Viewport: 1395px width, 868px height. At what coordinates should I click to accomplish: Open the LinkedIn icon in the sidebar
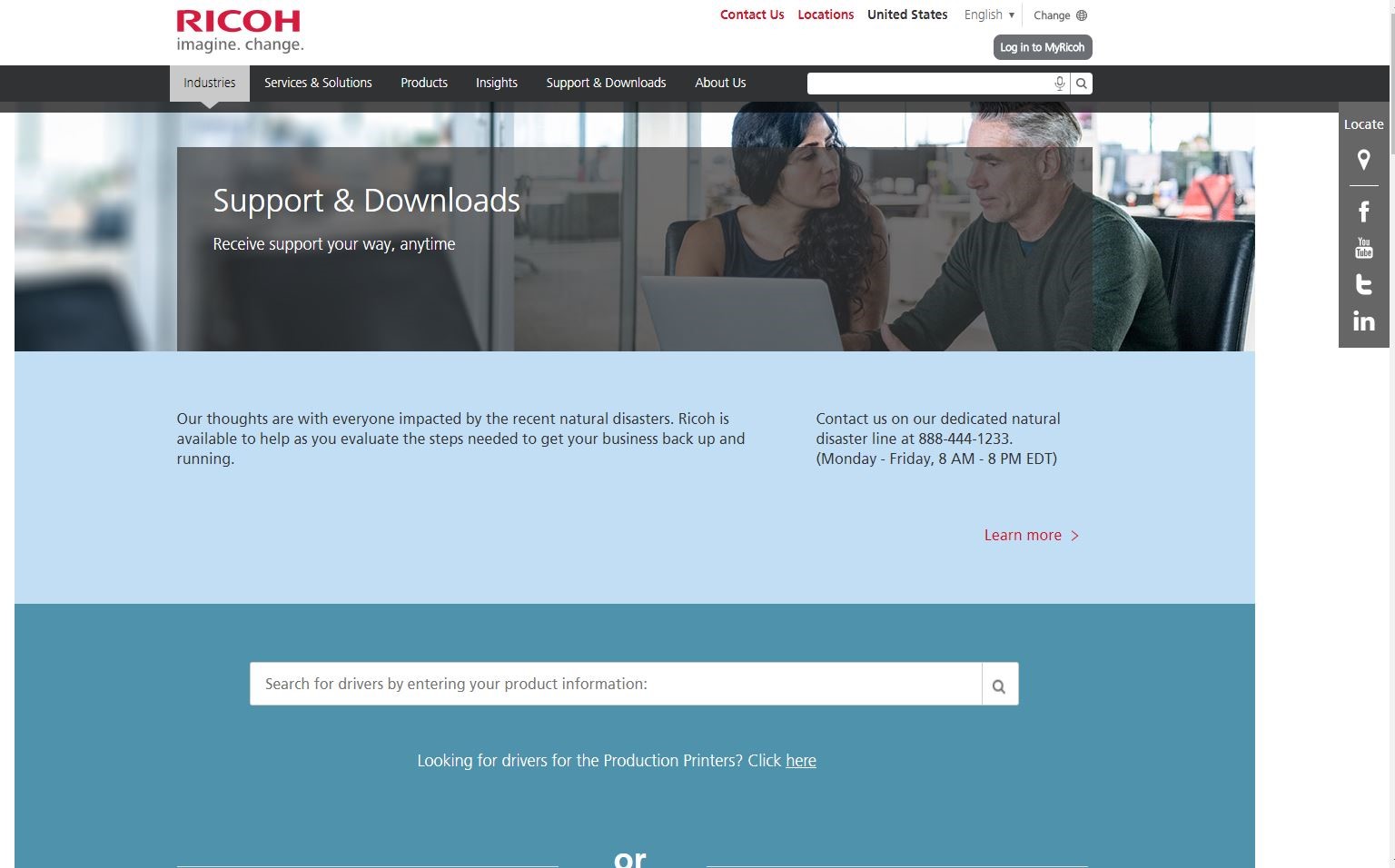pyautogui.click(x=1363, y=320)
